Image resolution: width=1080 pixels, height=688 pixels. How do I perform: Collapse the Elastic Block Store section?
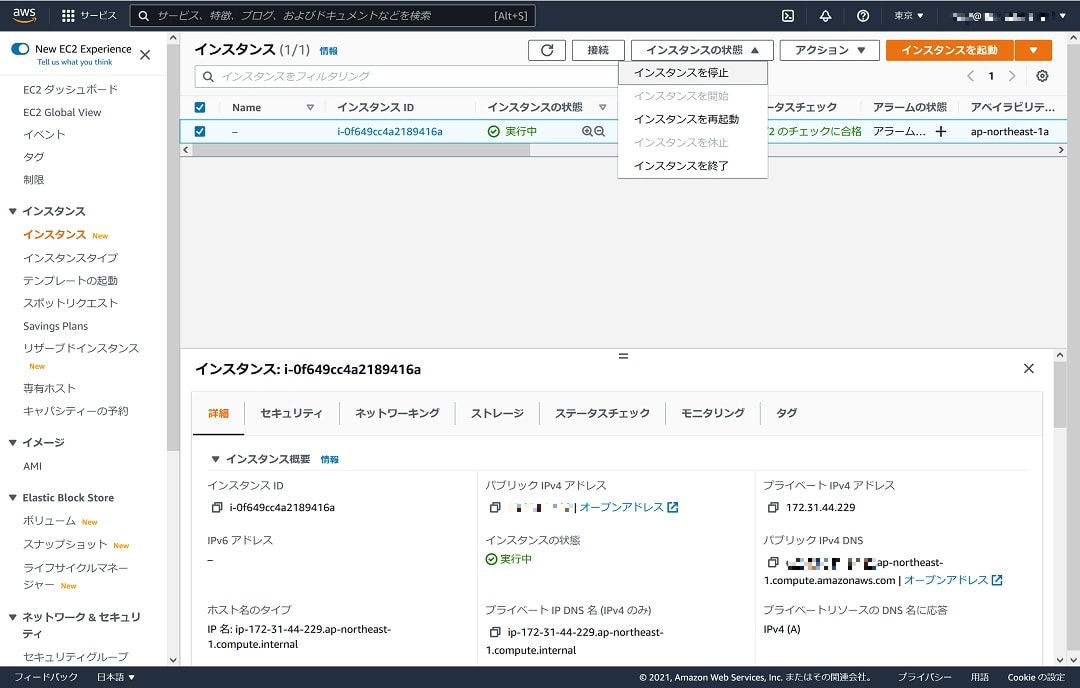[x=12, y=498]
